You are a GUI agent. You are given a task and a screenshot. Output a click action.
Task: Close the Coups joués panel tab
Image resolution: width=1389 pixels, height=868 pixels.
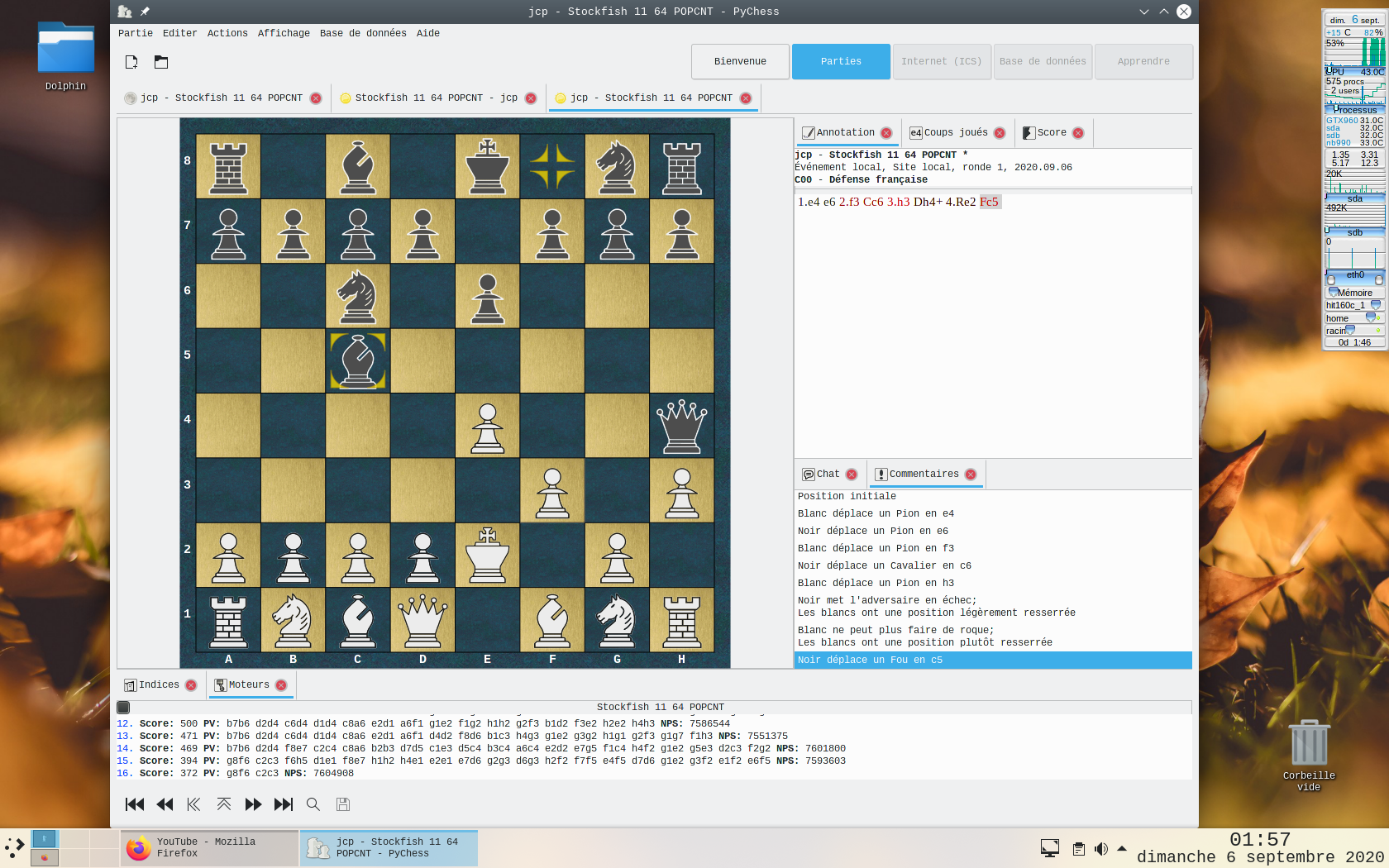[1000, 133]
